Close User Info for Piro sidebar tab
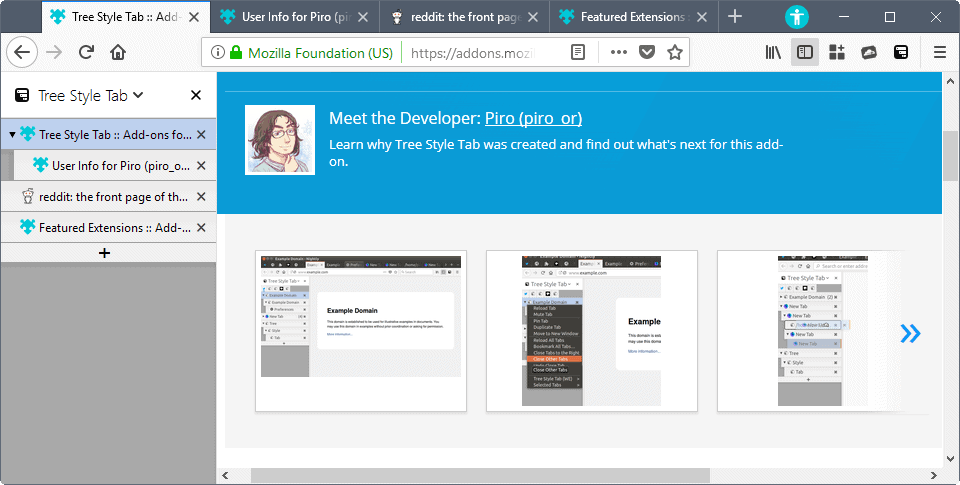Image resolution: width=960 pixels, height=485 pixels. 201,166
